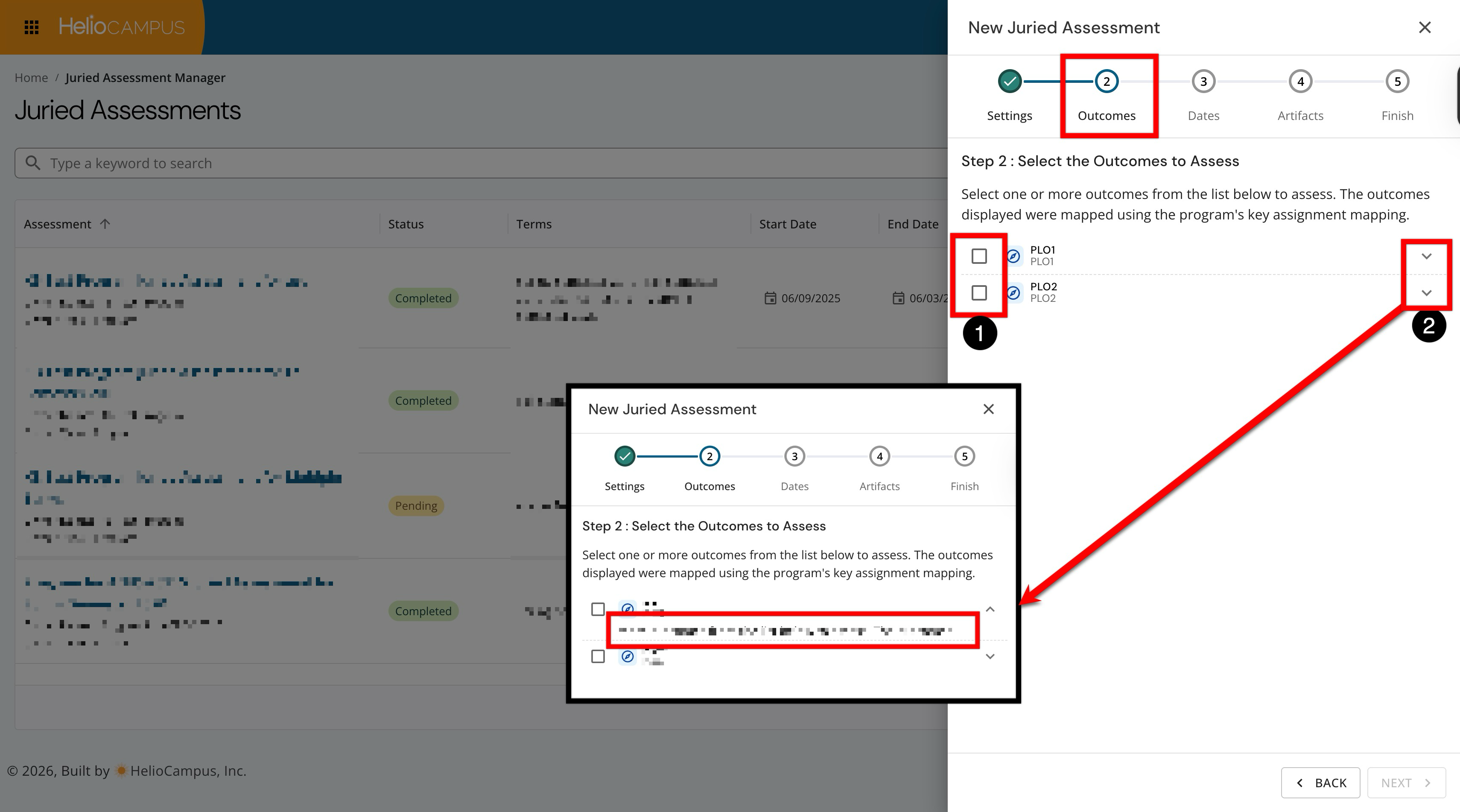
Task: Jump to the Finish step 5
Action: click(x=1397, y=82)
